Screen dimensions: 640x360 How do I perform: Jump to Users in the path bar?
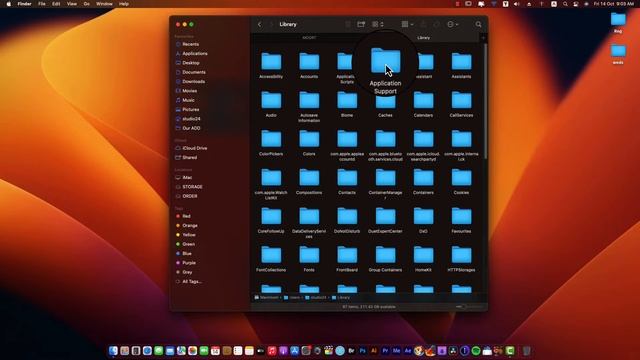coord(291,298)
